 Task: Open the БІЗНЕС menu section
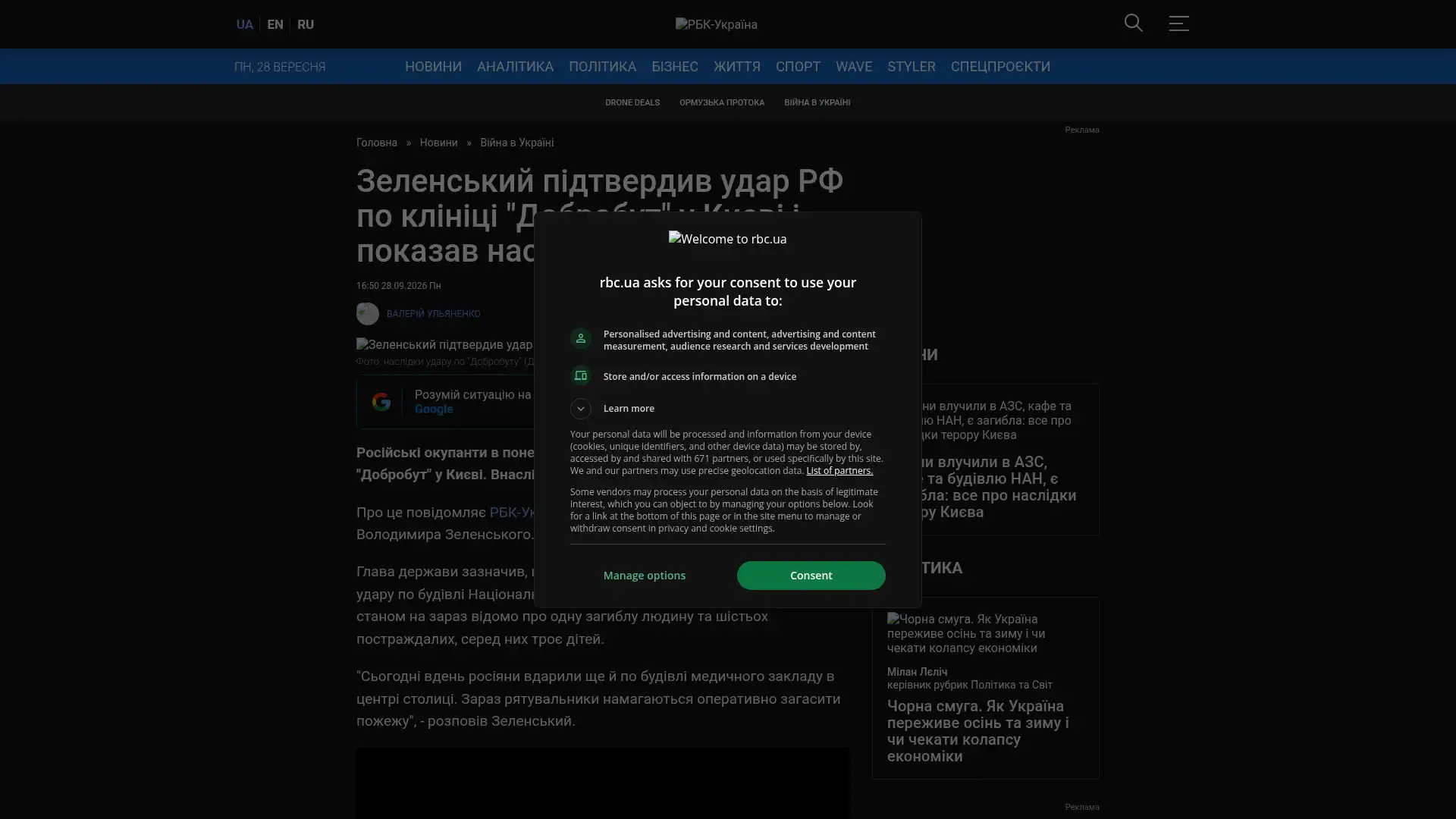(674, 67)
